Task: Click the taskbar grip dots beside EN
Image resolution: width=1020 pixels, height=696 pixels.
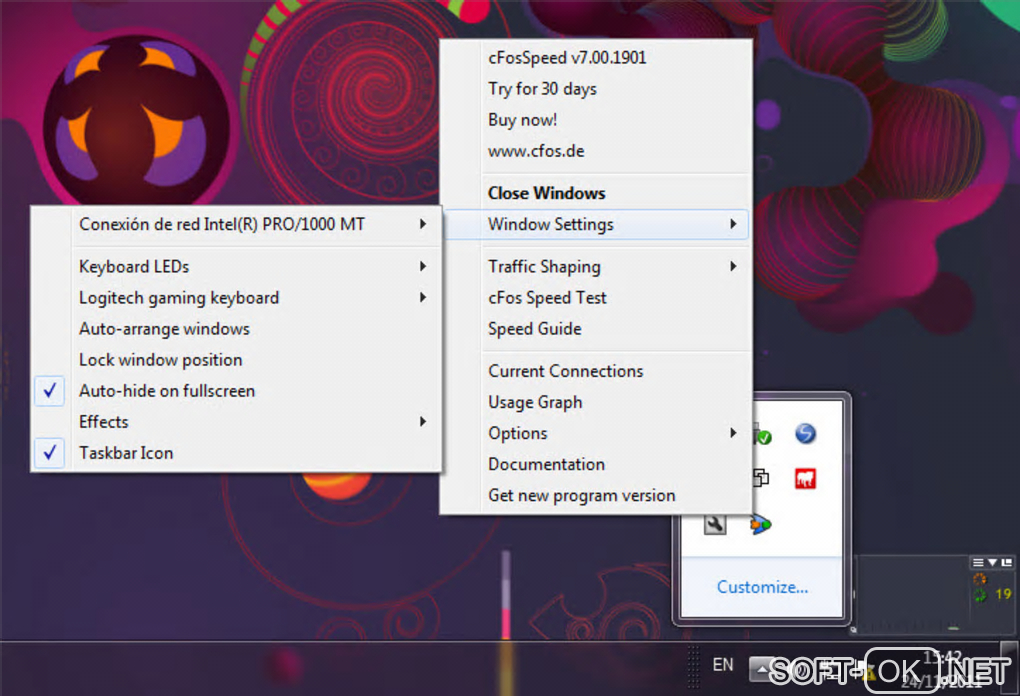Action: point(693,667)
